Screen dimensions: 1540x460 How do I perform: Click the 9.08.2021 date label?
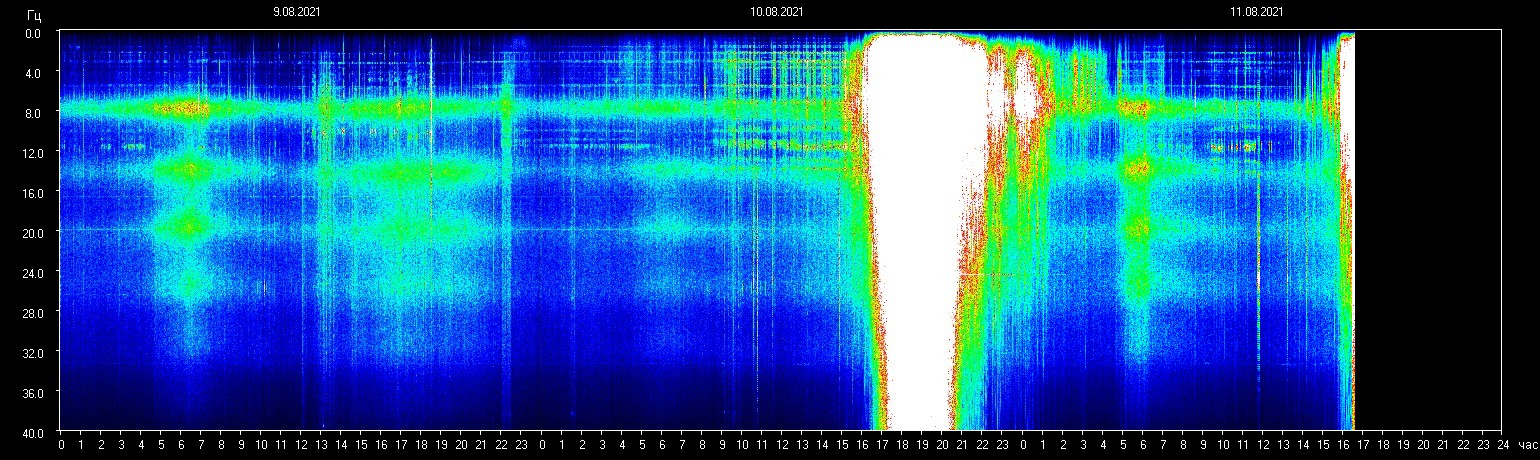[x=297, y=12]
